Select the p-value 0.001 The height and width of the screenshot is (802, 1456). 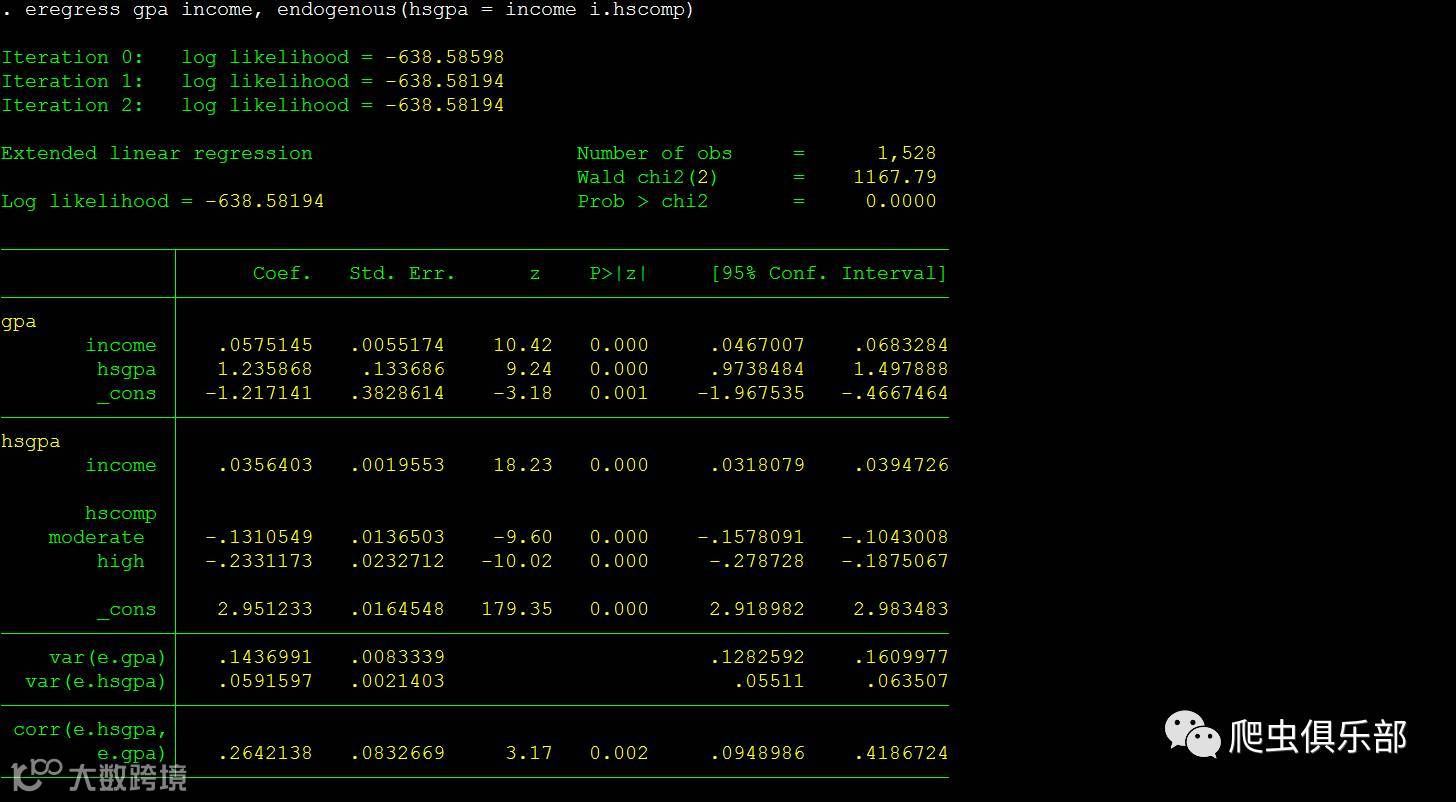[619, 393]
